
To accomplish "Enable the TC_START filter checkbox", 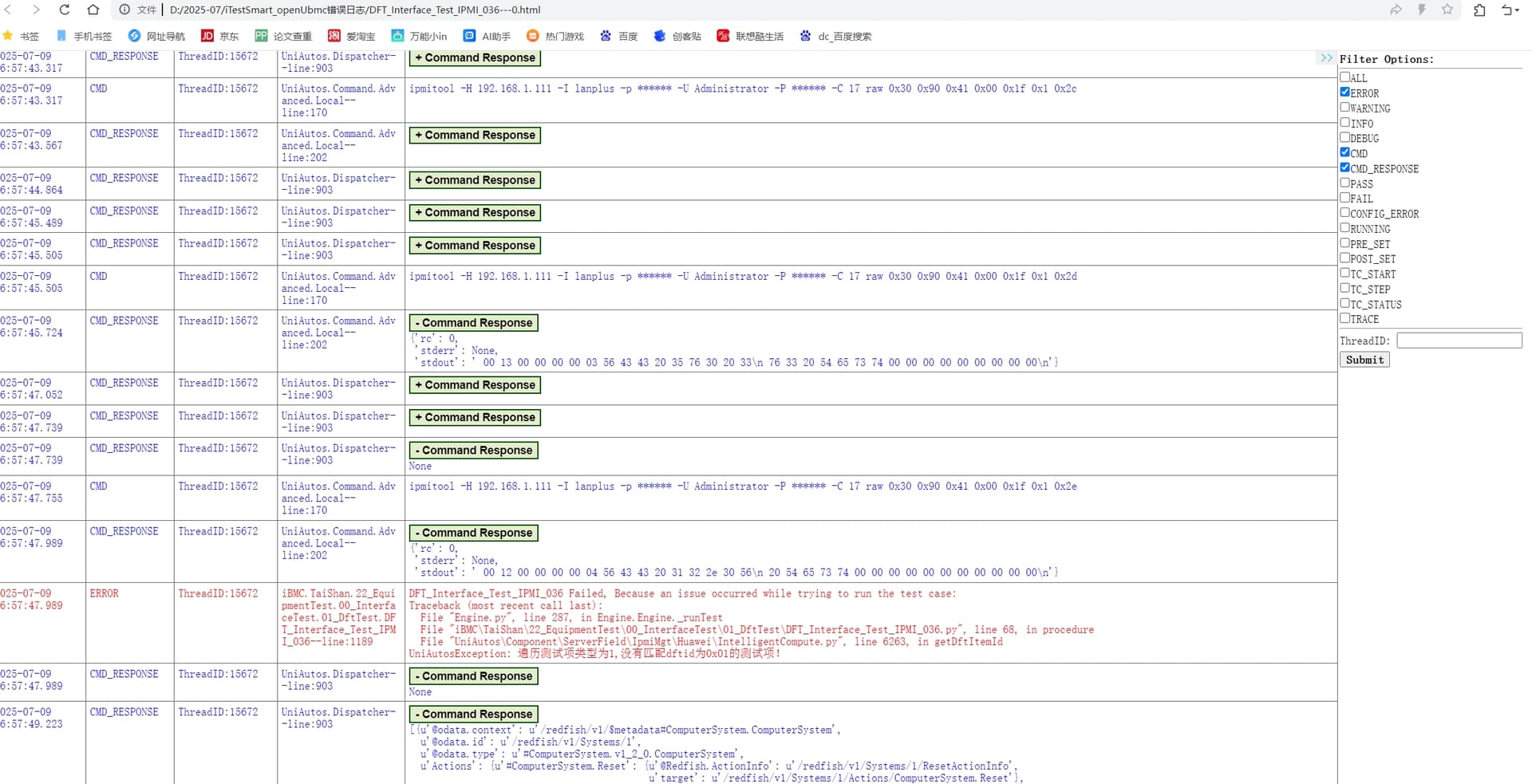I will click(1344, 273).
